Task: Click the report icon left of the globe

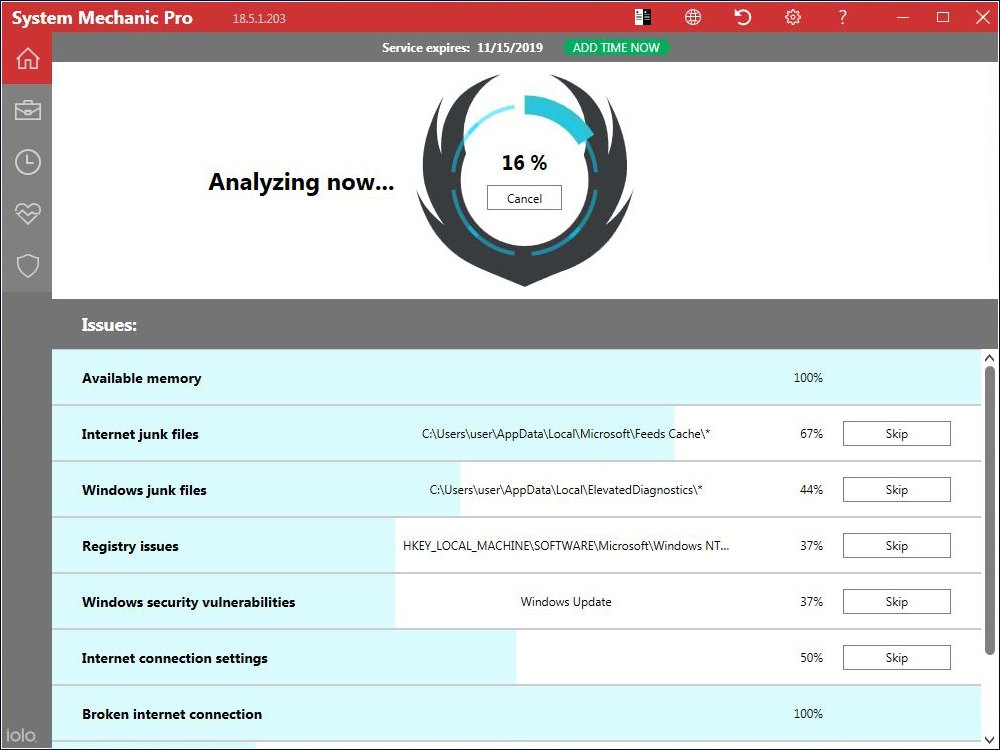Action: 643,17
